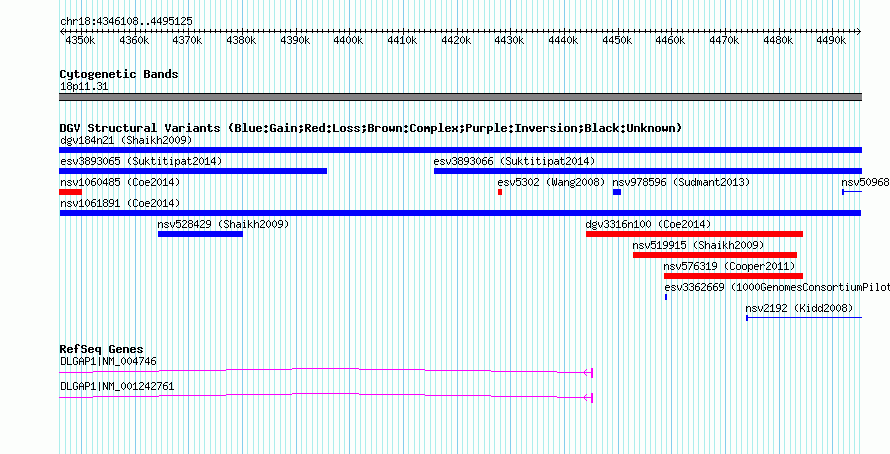The width and height of the screenshot is (890, 454).
Task: Click the small blue nsv978596 marker
Action: click(x=617, y=192)
